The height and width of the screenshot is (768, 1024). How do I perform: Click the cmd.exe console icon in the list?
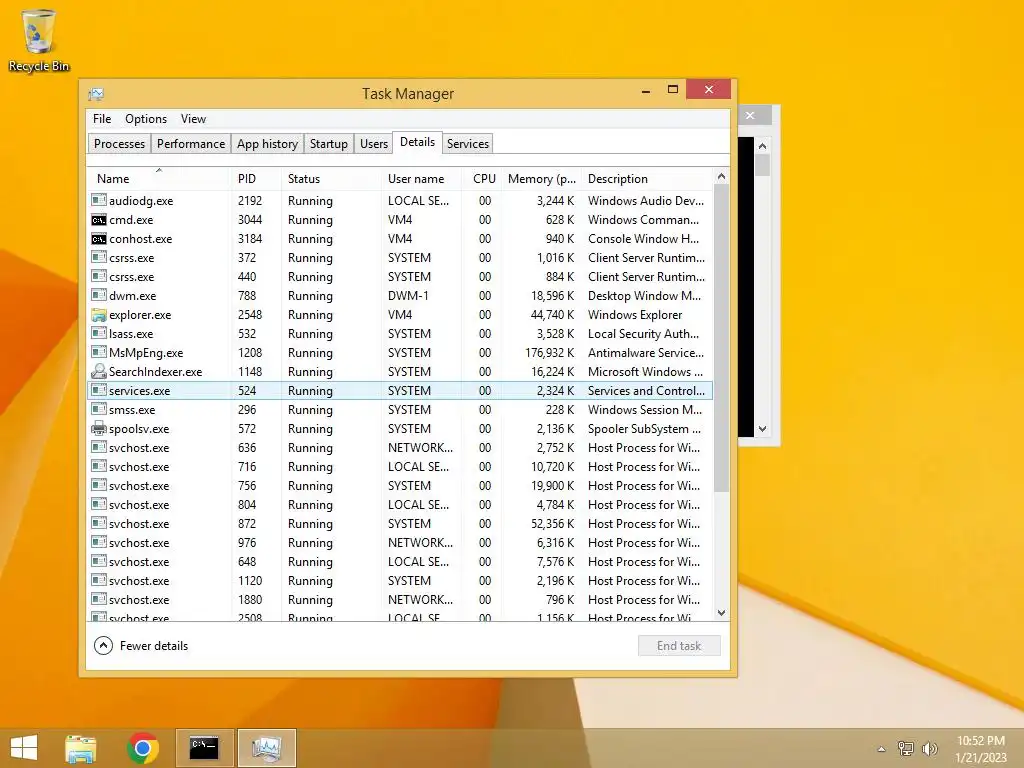coord(99,219)
